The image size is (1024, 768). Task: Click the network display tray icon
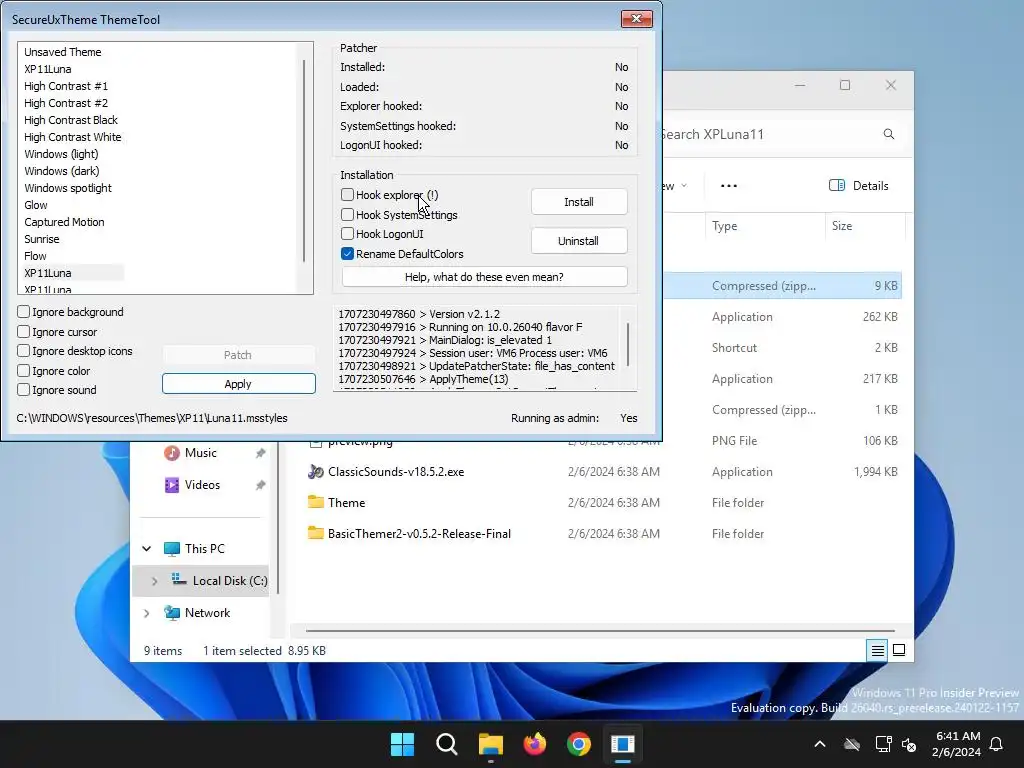(883, 744)
